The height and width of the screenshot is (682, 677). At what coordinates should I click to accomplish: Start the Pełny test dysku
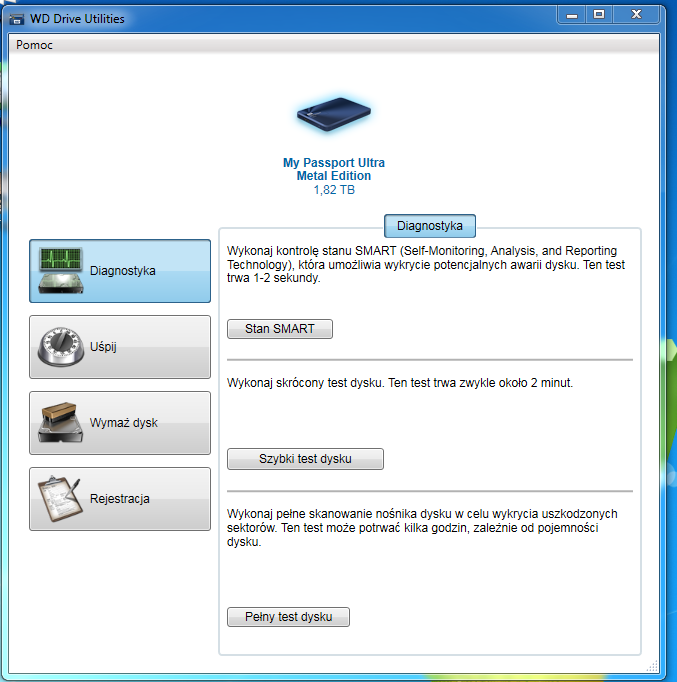(x=288, y=617)
